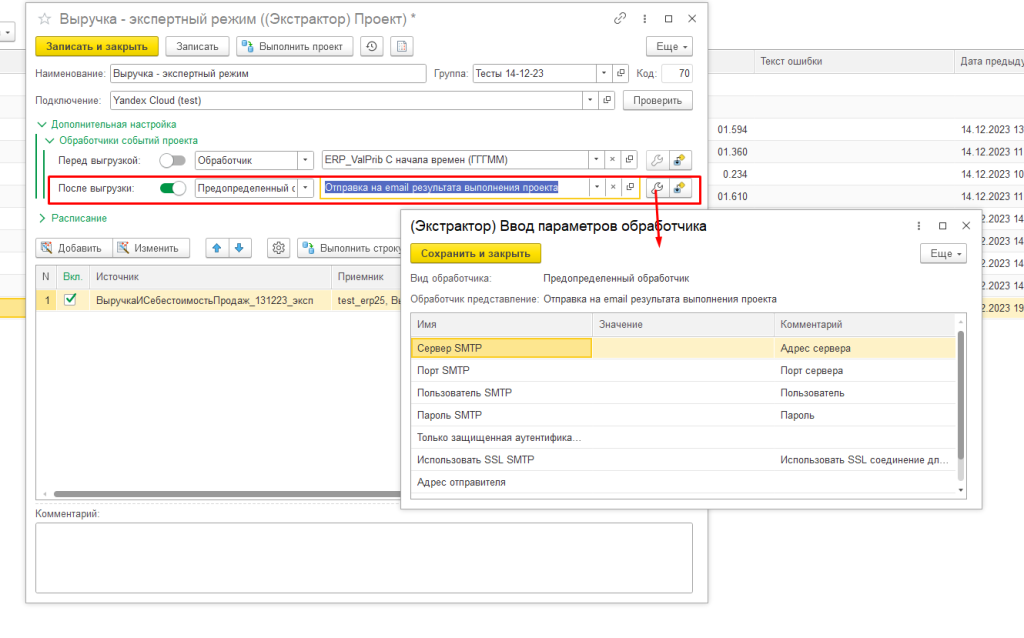
Task: Open the 'Группа' dropdown list
Action: [603, 73]
